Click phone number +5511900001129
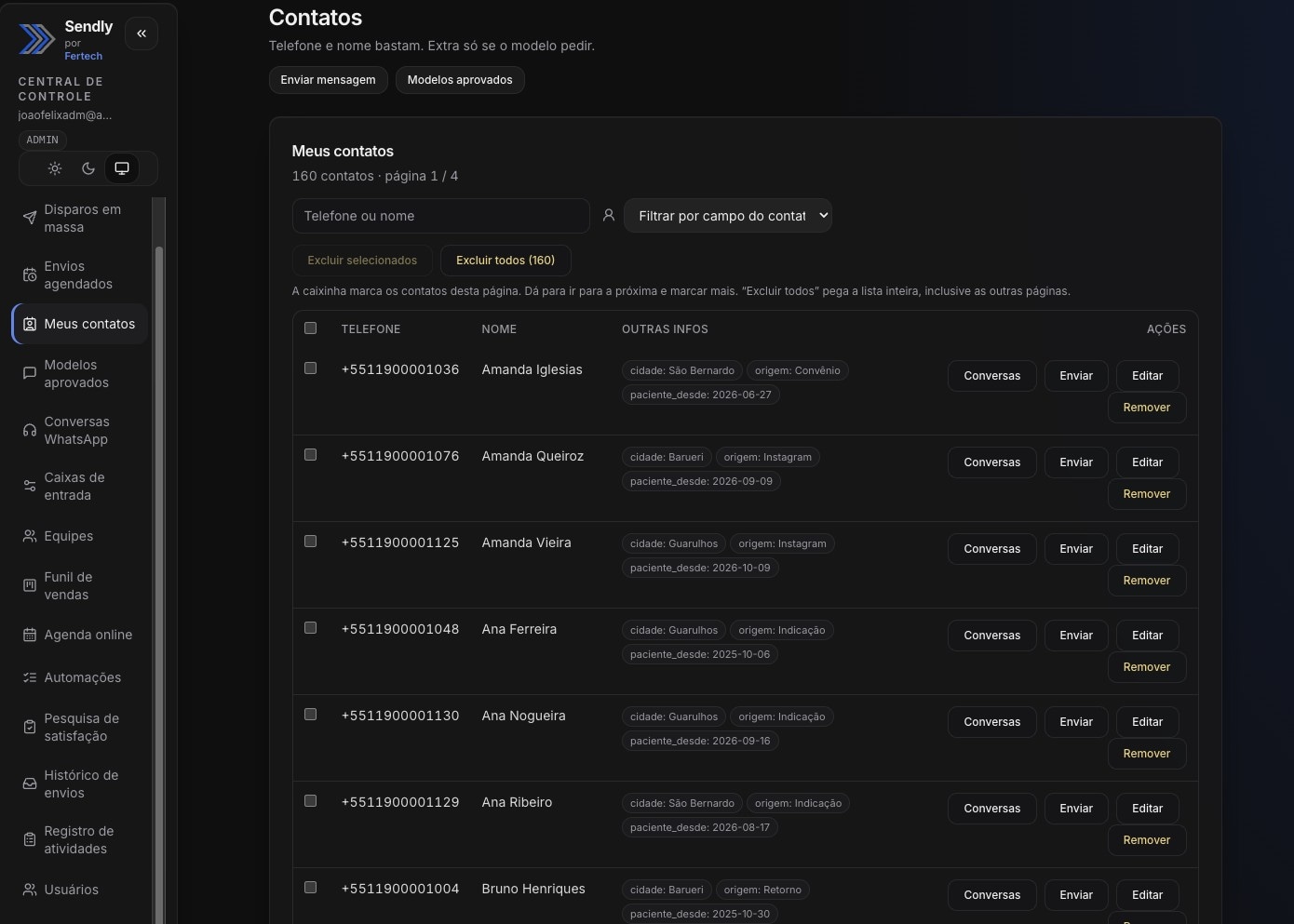Viewport: 1294px width, 924px height. tap(400, 802)
